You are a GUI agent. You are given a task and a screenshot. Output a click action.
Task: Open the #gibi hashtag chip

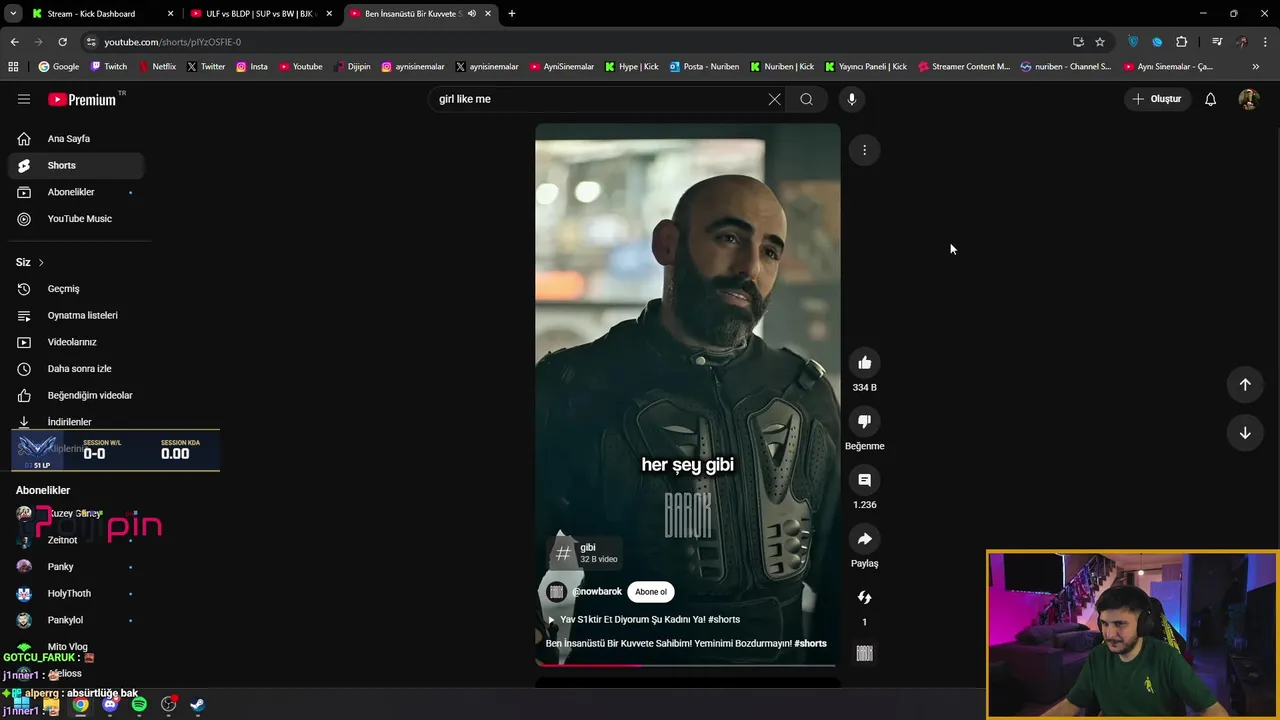coord(587,553)
